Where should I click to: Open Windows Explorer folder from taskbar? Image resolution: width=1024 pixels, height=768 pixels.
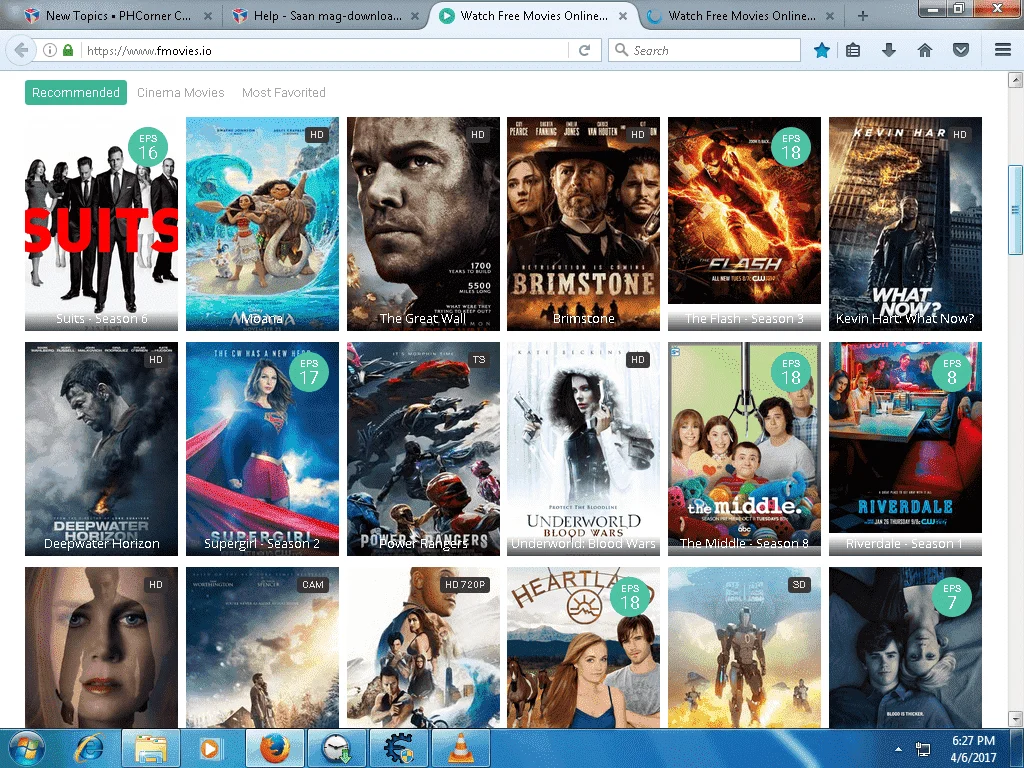pos(151,748)
